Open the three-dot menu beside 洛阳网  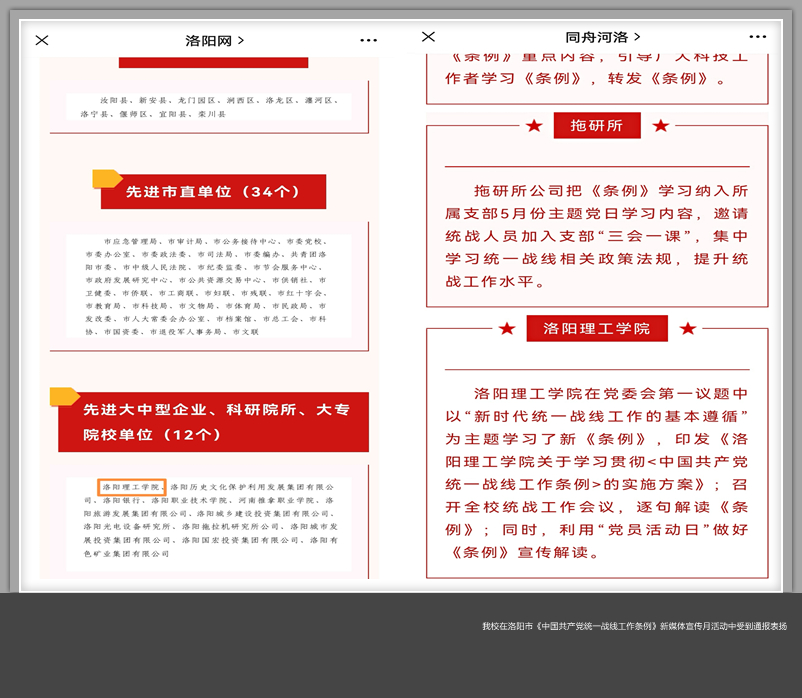click(x=368, y=41)
